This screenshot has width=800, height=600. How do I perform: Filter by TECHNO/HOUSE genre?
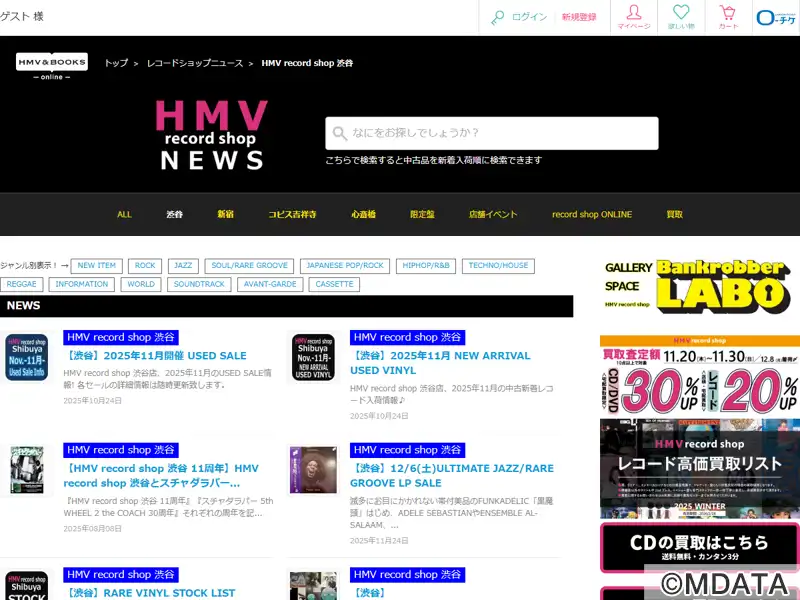coord(498,266)
